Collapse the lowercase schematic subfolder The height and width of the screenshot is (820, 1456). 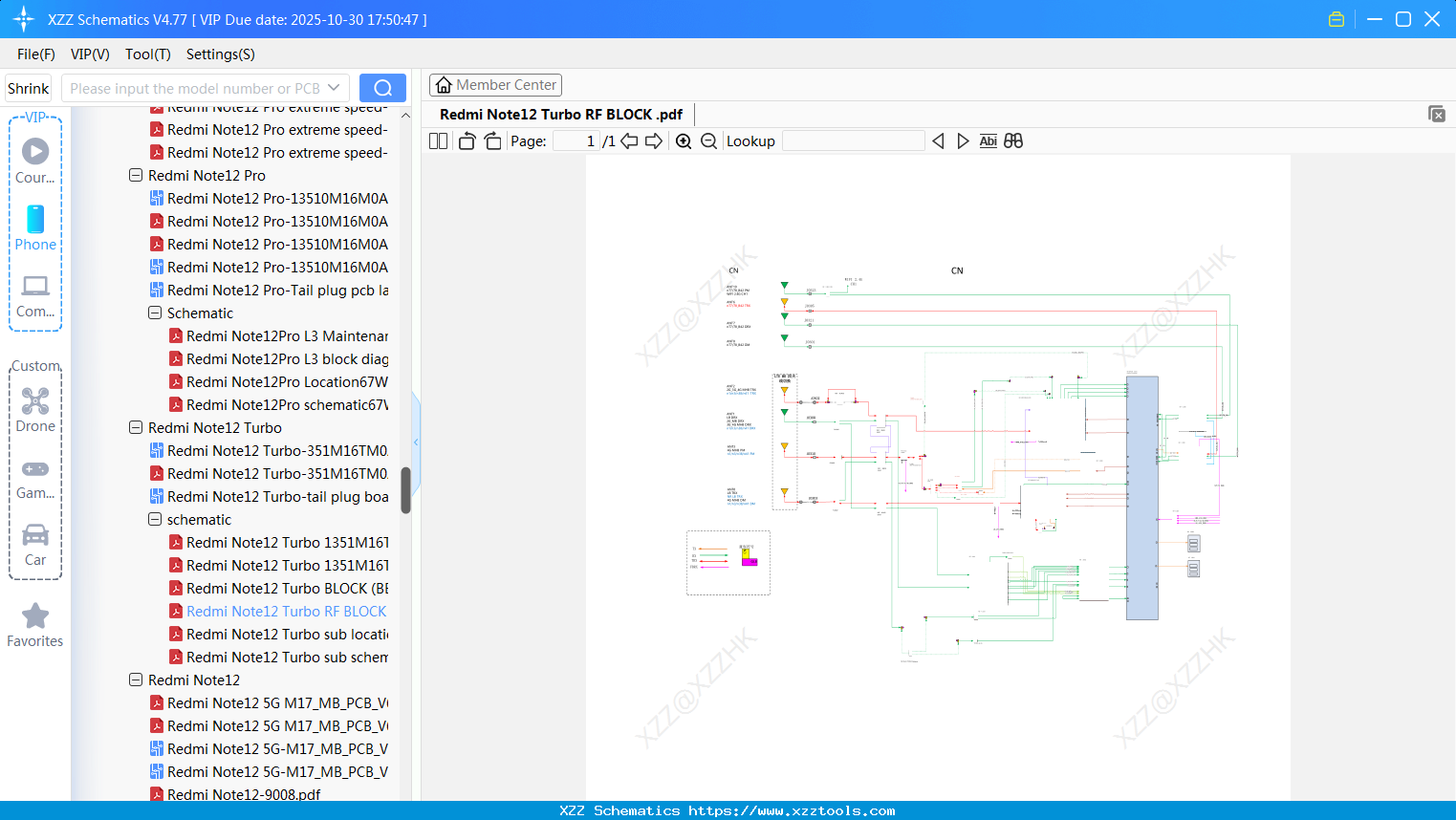point(155,519)
